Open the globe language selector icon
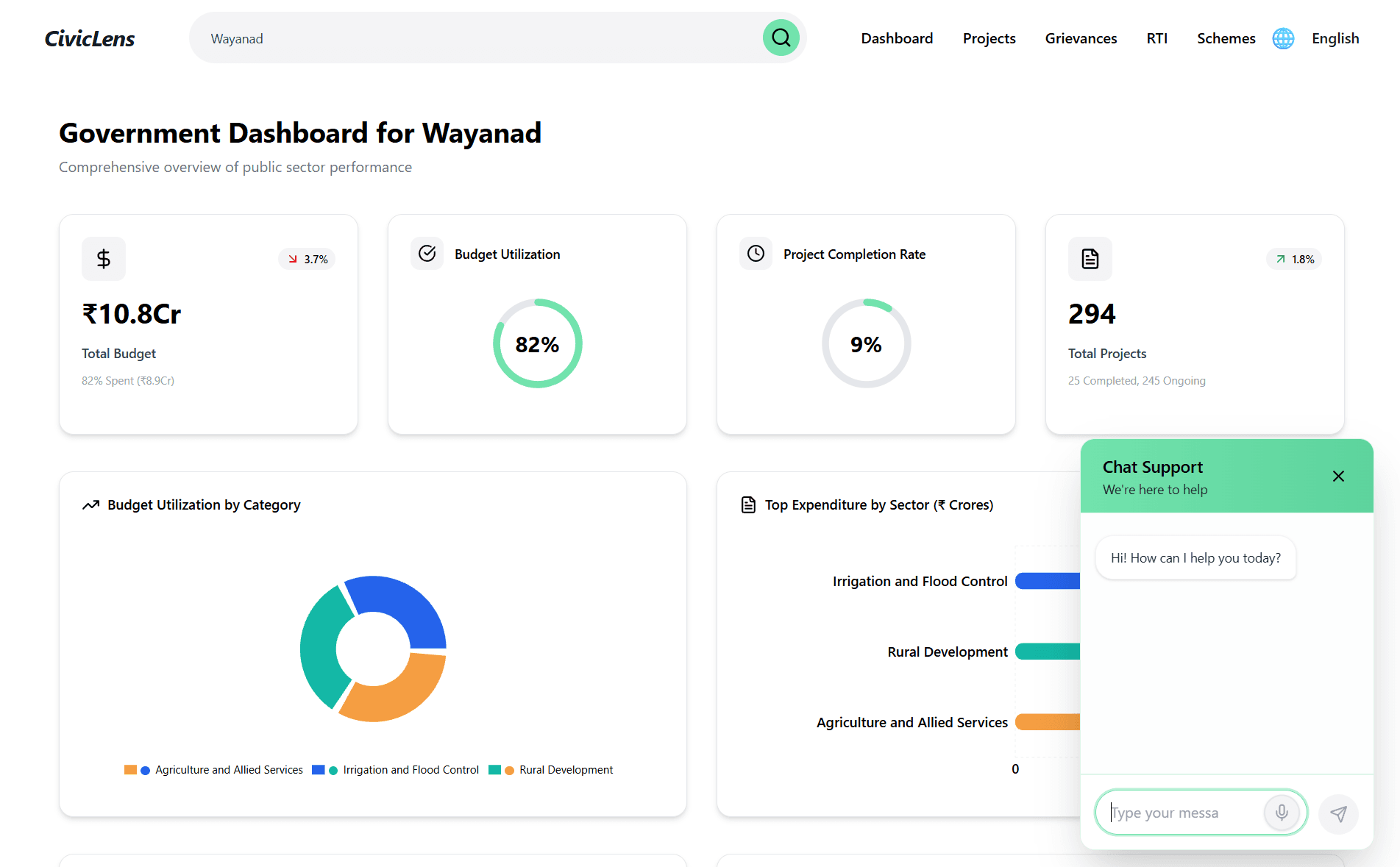 tap(1283, 38)
